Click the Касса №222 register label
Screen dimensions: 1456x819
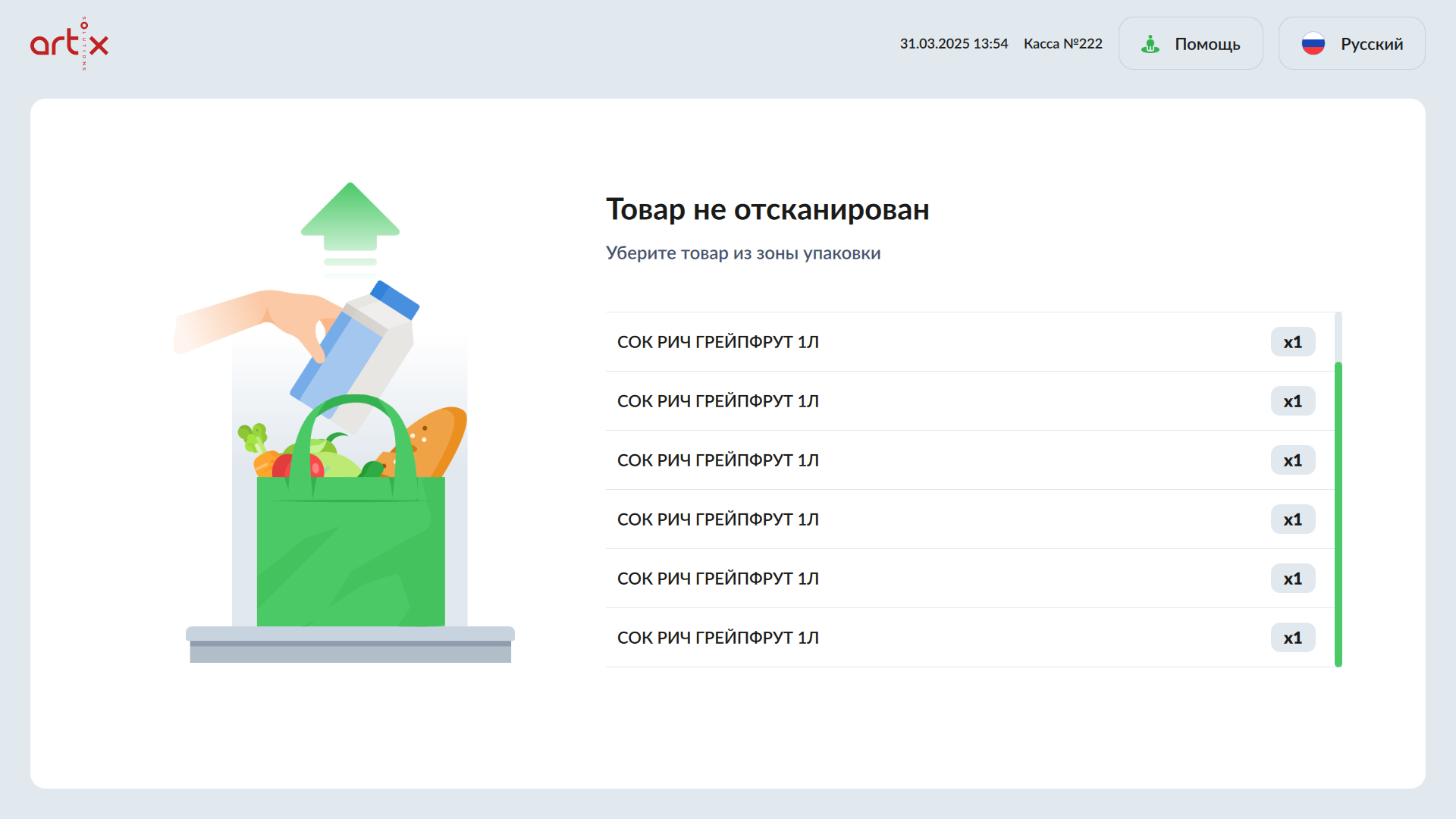pyautogui.click(x=1062, y=44)
